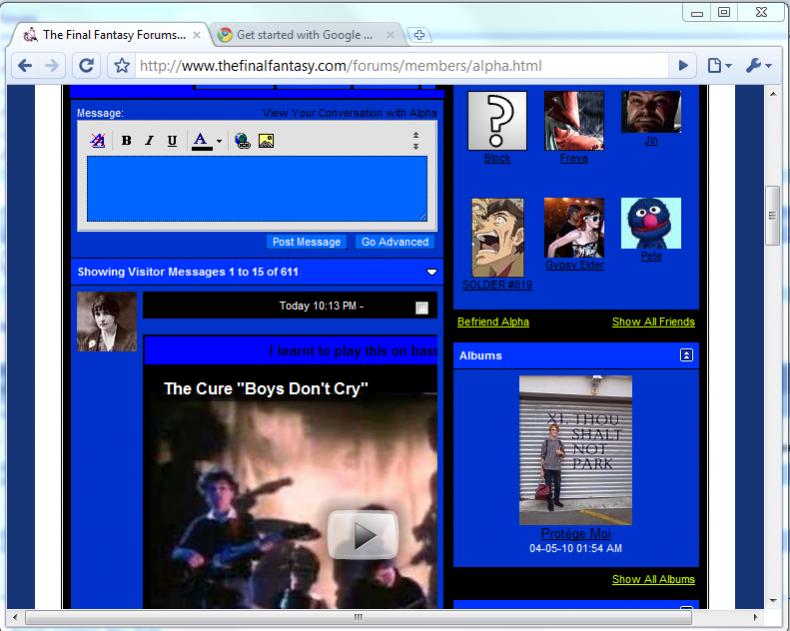The height and width of the screenshot is (631, 790).
Task: Click the Go Advanced button
Action: pos(395,242)
